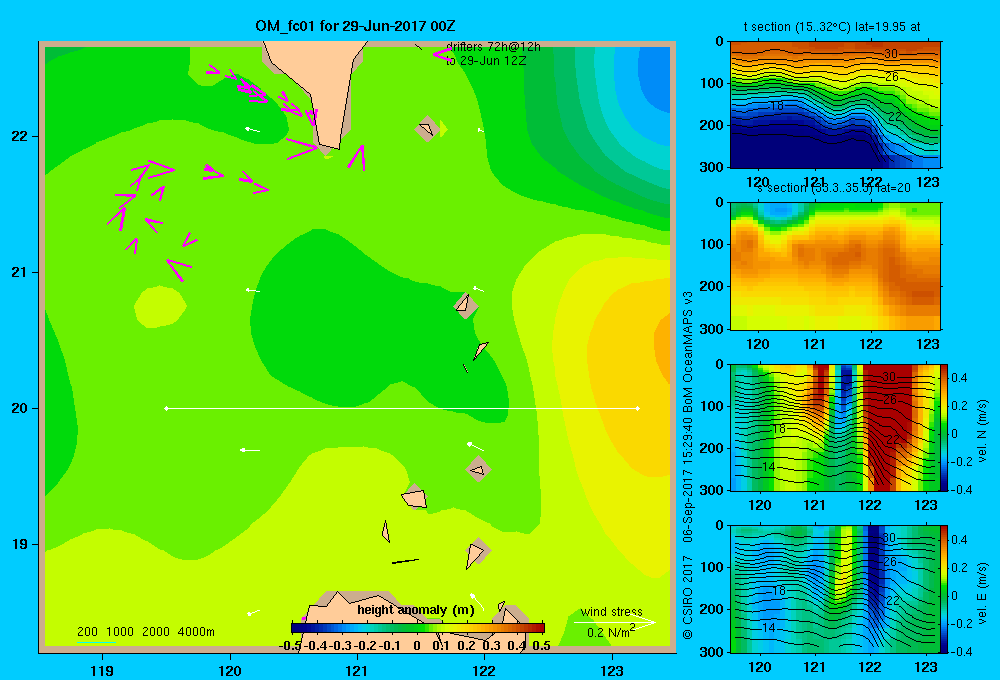Click the magenta drifter legend arrow beside "drifters"

pyautogui.click(x=442, y=54)
